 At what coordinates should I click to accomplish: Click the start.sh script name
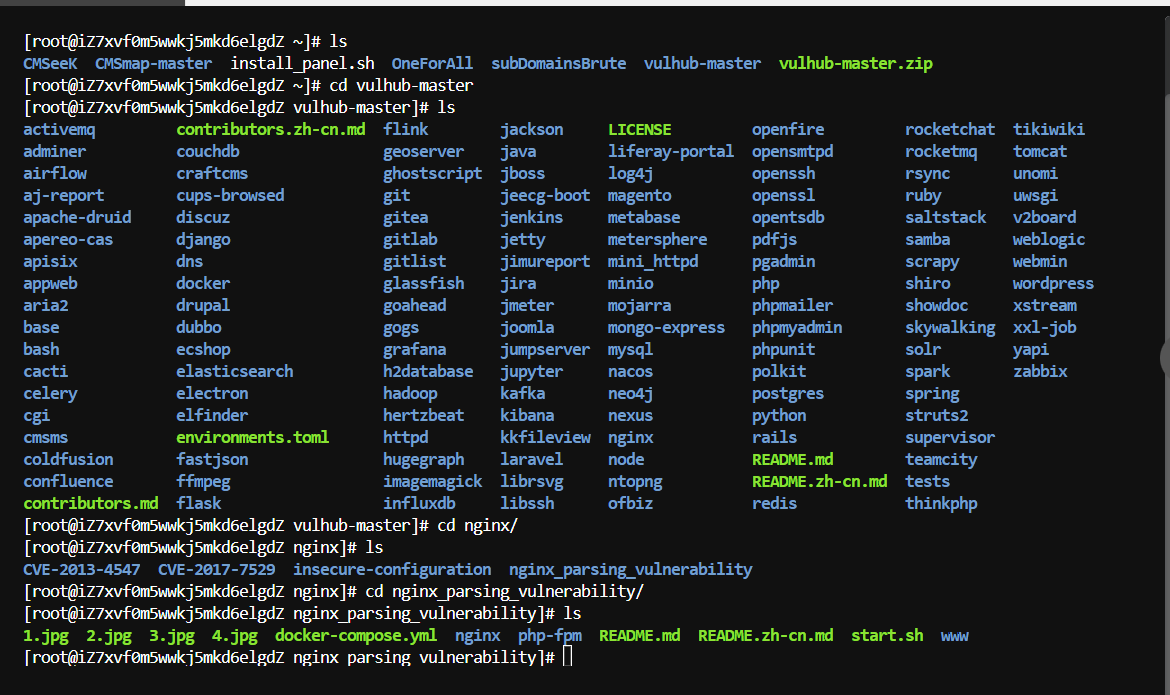(886, 636)
